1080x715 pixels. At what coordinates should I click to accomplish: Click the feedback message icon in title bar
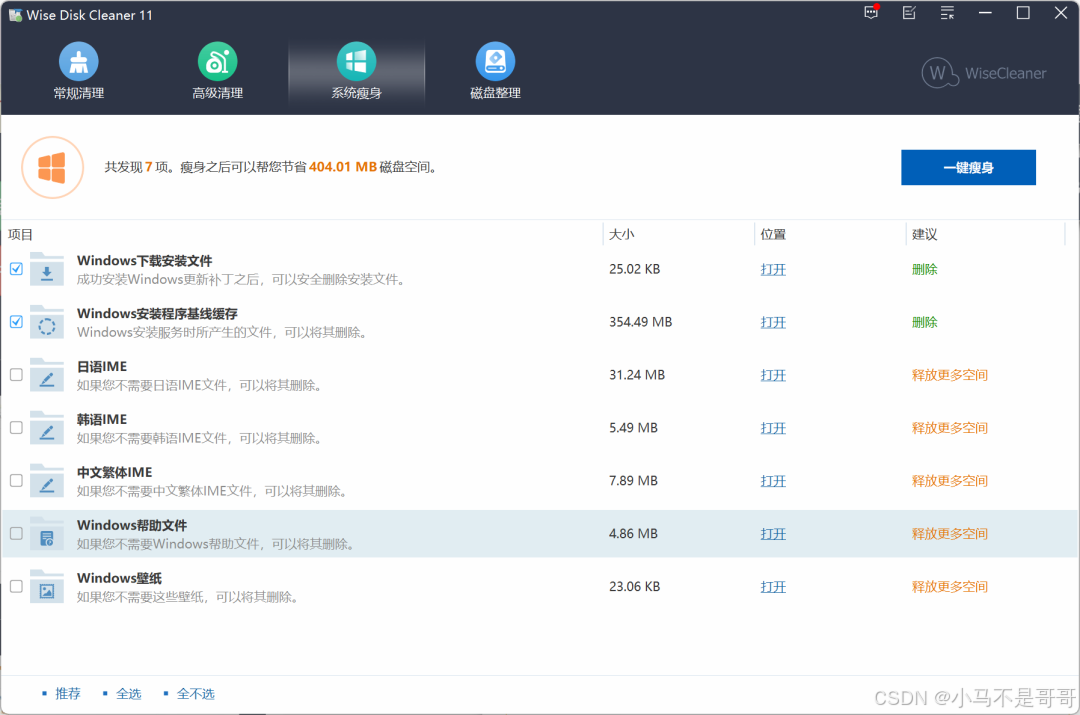tap(871, 12)
